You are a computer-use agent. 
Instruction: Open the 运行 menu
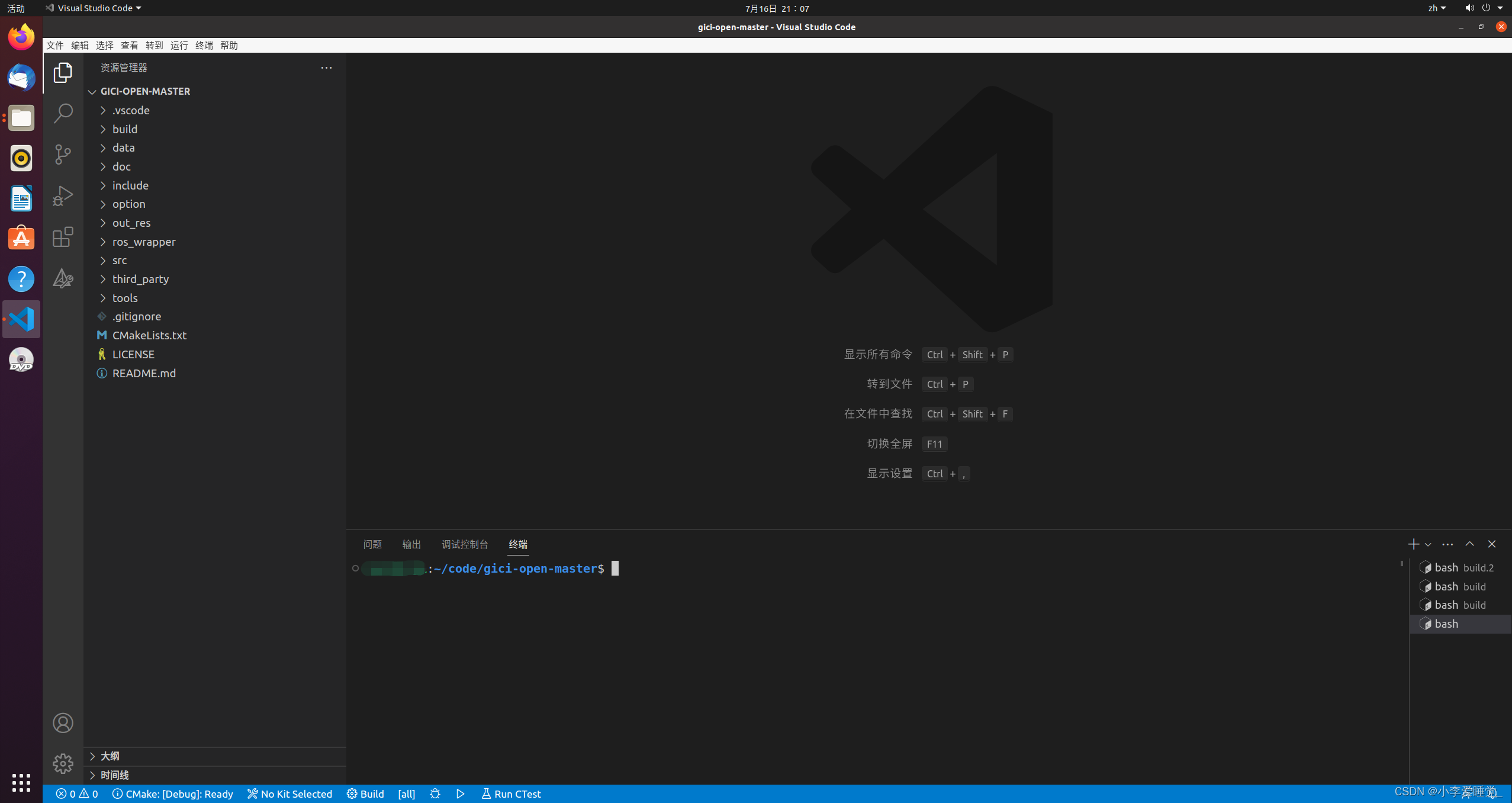click(179, 45)
